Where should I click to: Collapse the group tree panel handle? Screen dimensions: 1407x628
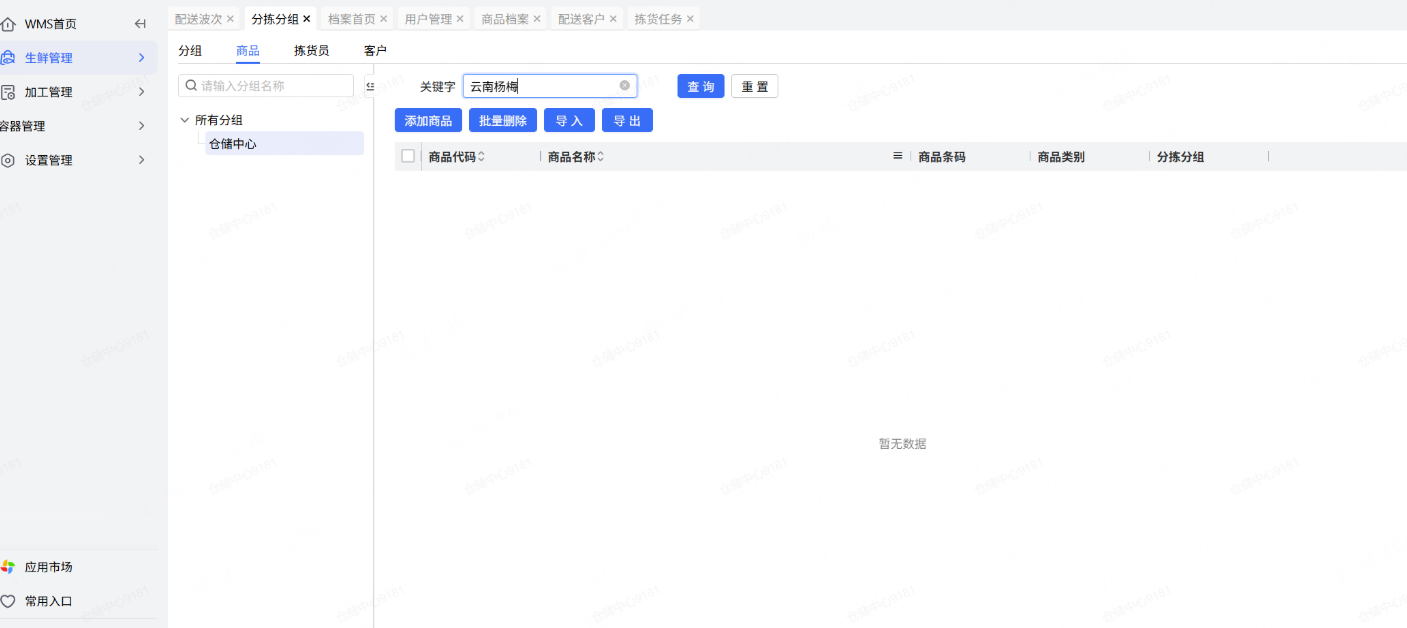click(369, 86)
